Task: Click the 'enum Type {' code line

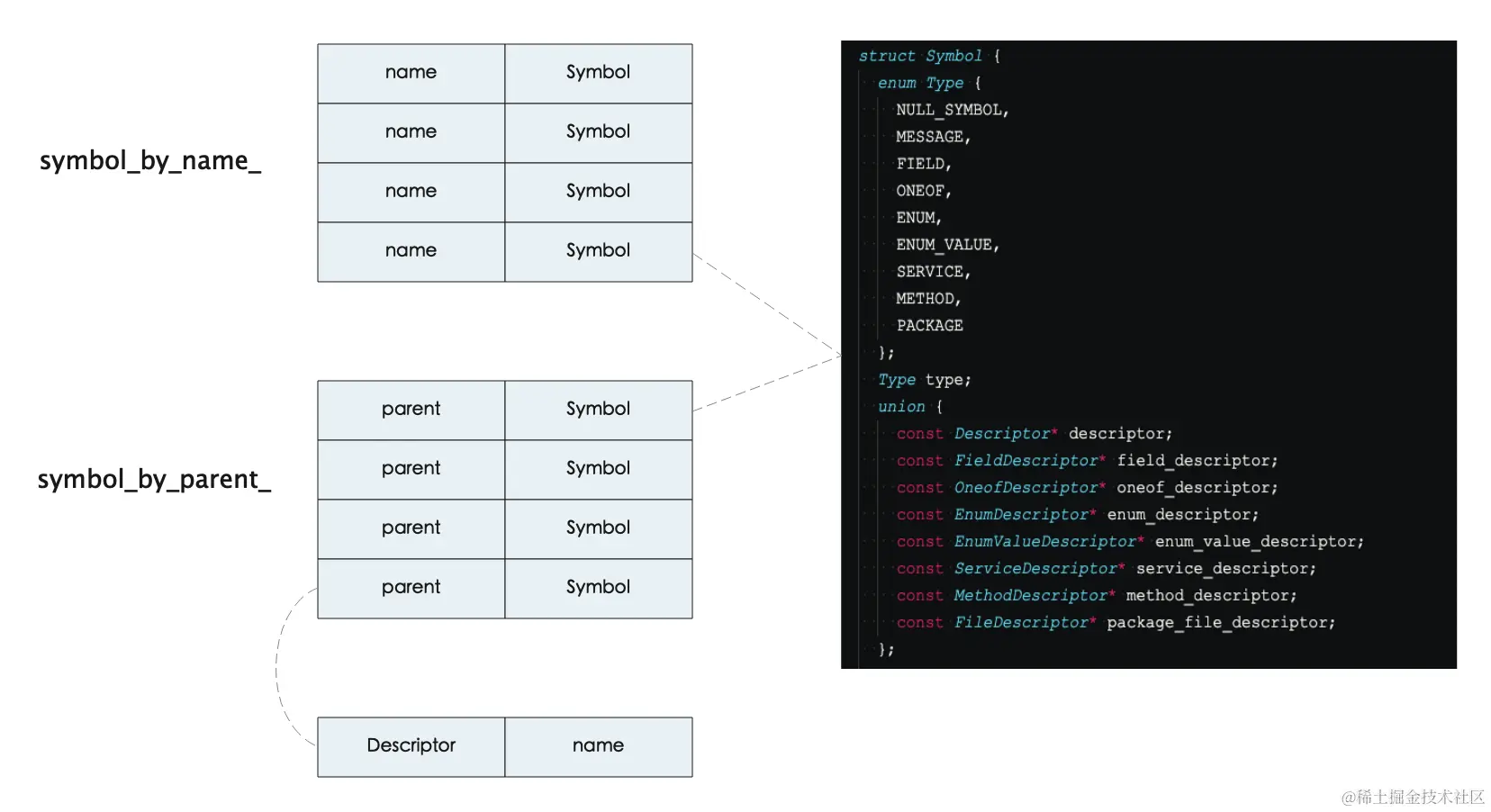Action: pos(929,83)
